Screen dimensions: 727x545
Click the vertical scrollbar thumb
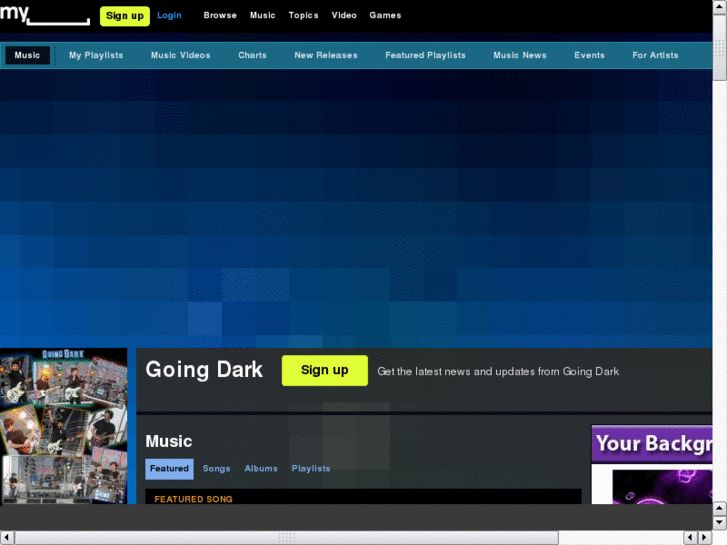[720, 47]
